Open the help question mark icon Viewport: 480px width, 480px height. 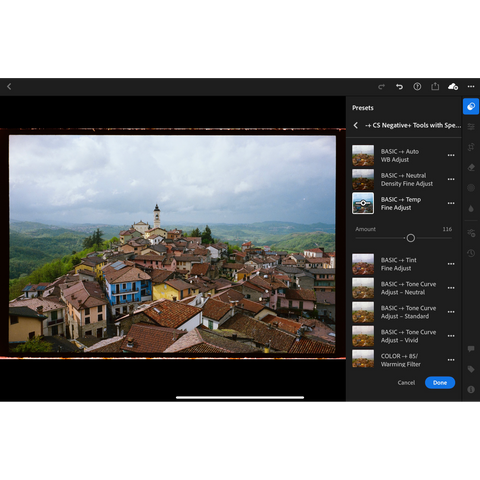click(x=417, y=87)
